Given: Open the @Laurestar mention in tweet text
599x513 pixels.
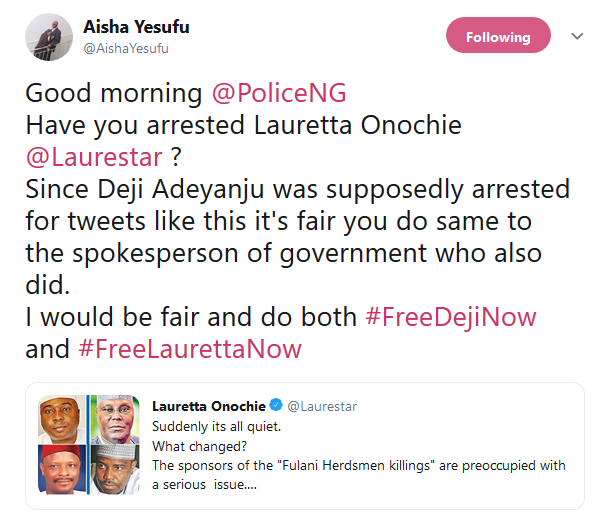Looking at the screenshot, I should click(x=94, y=157).
